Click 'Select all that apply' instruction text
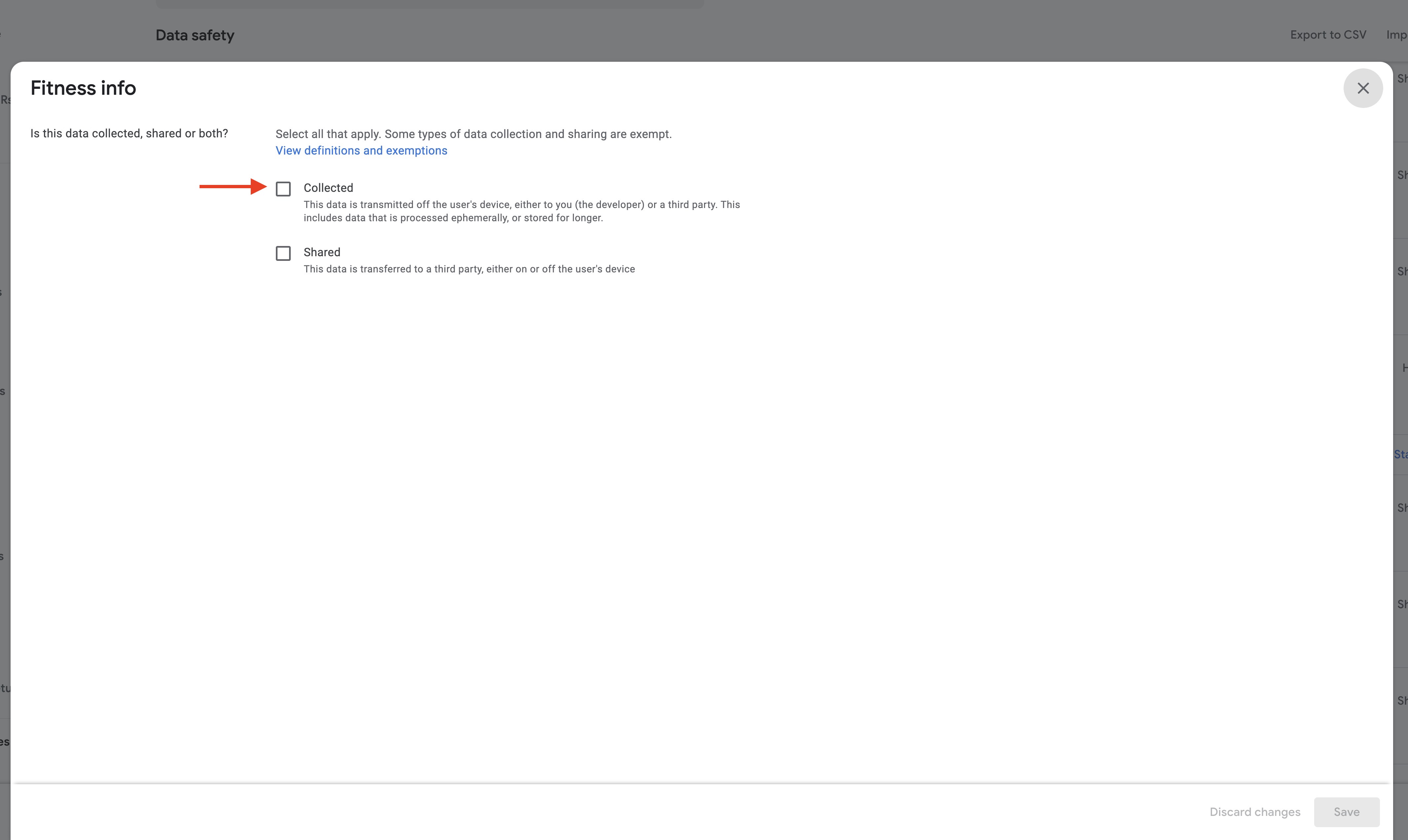The height and width of the screenshot is (840, 1408). [x=473, y=134]
